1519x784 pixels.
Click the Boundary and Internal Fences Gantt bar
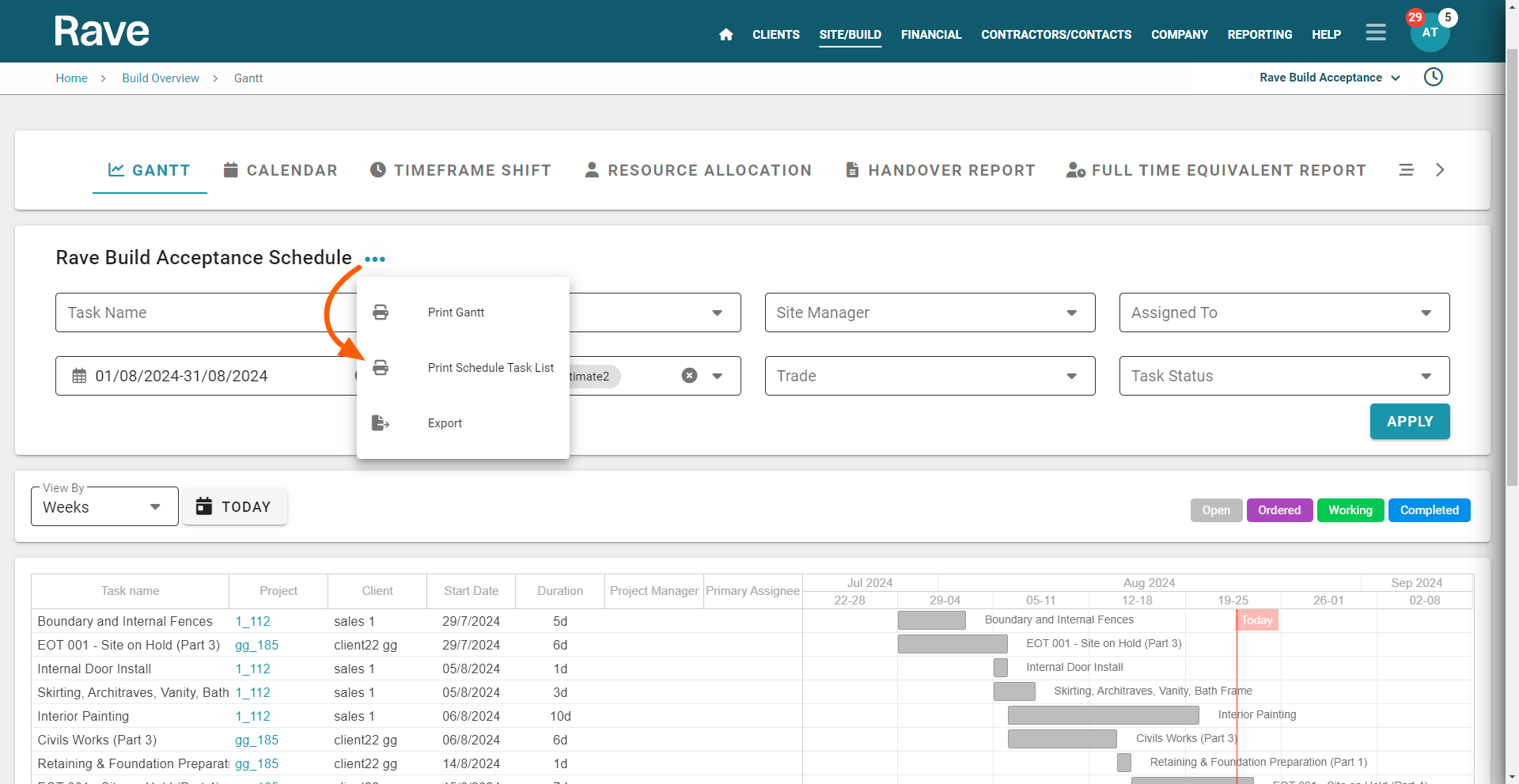[931, 620]
